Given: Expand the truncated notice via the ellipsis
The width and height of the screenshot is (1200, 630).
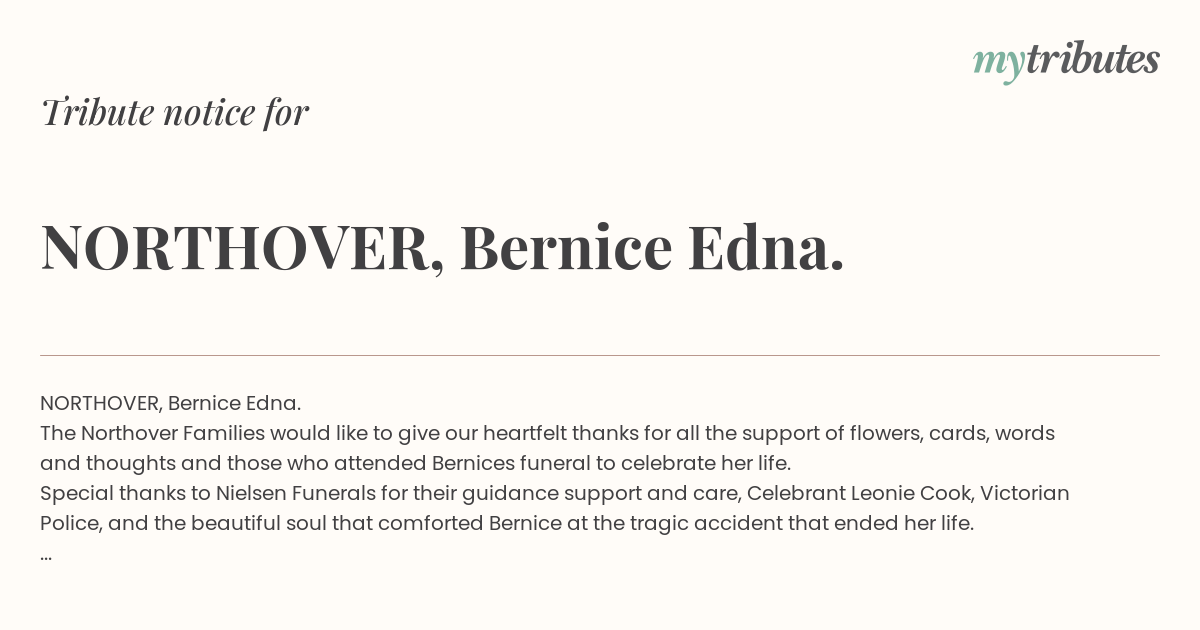Looking at the screenshot, I should (x=46, y=556).
